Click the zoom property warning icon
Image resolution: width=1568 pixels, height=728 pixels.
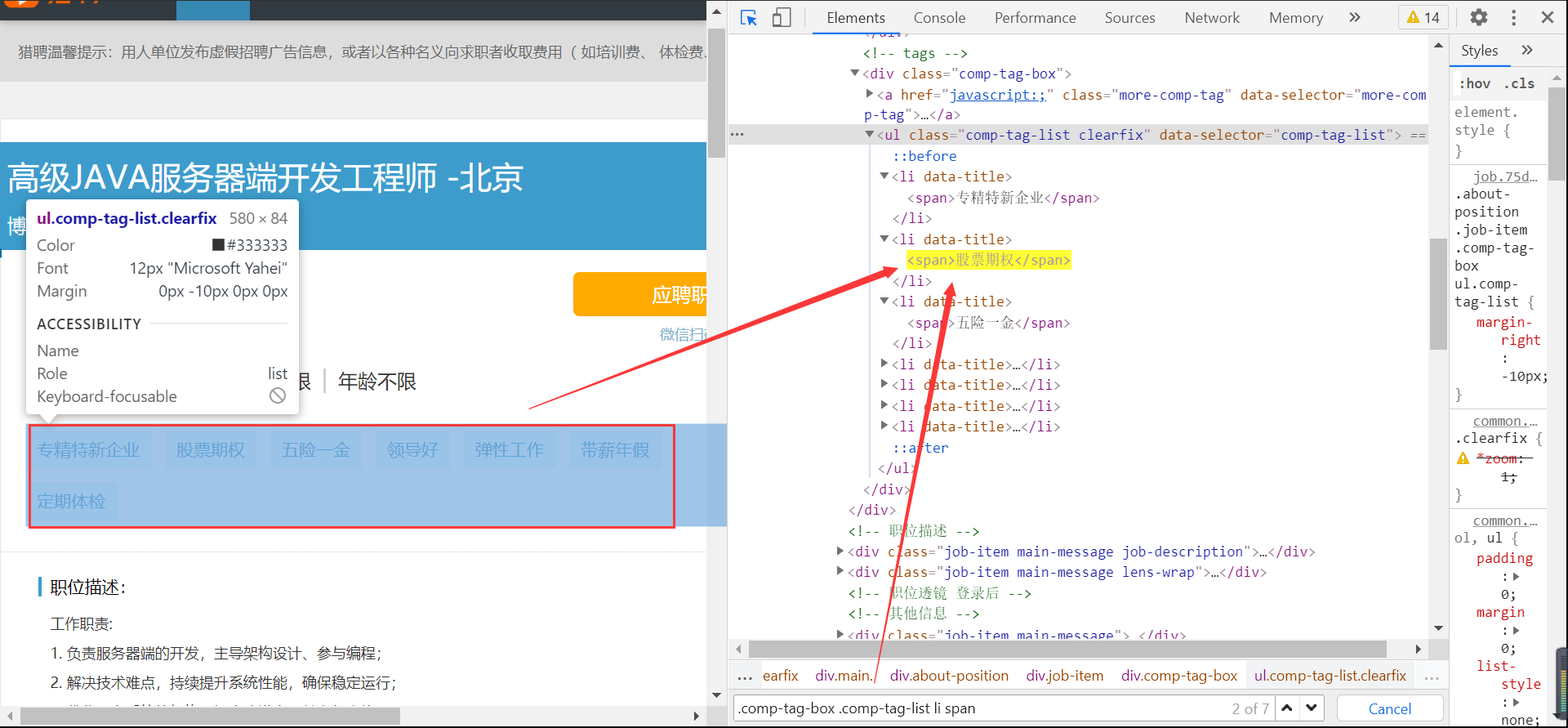click(1463, 458)
